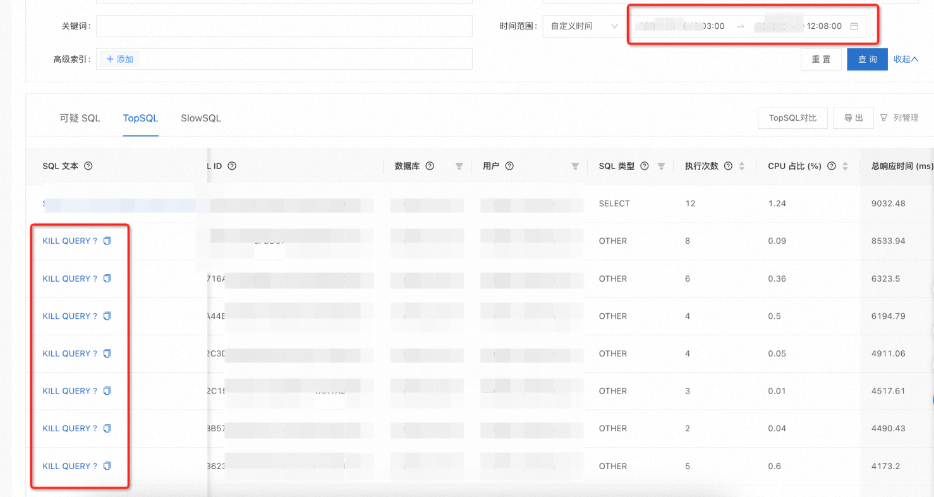The width and height of the screenshot is (934, 497).
Task: Copy SQL text in the 6194.79 row
Action: point(107,316)
